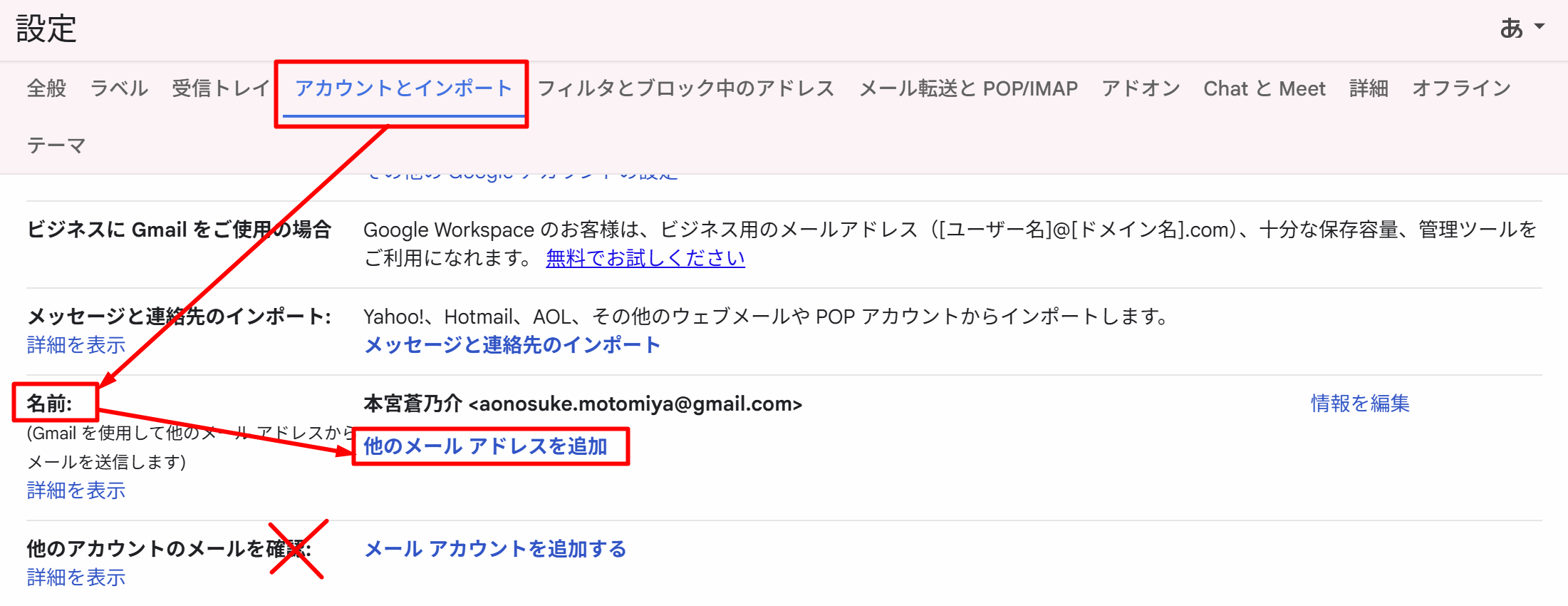1568x606 pixels.
Task: Switch to the テーマ tab
Action: pos(56,145)
